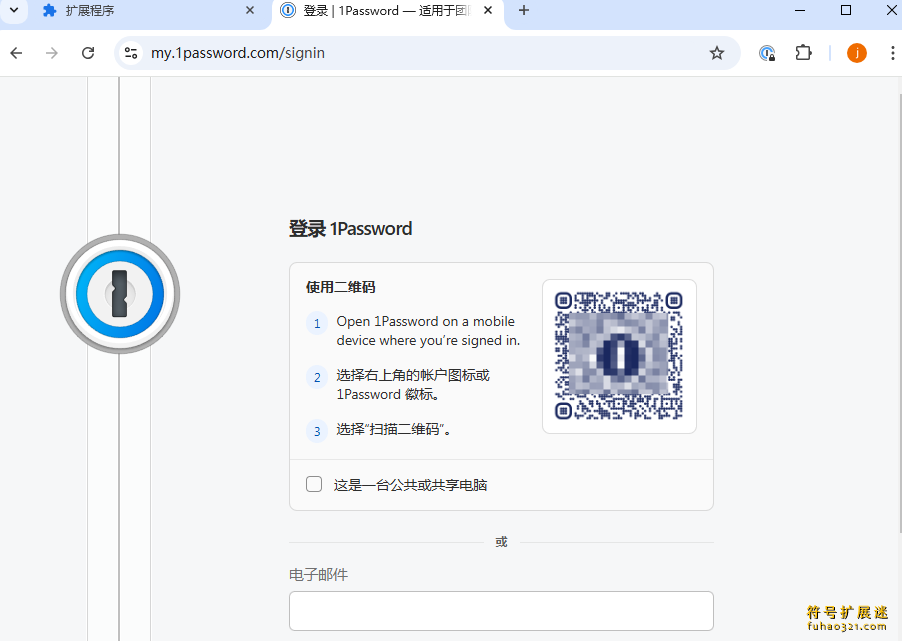The image size is (902, 641).
Task: View site information icon in address bar
Action: click(131, 53)
